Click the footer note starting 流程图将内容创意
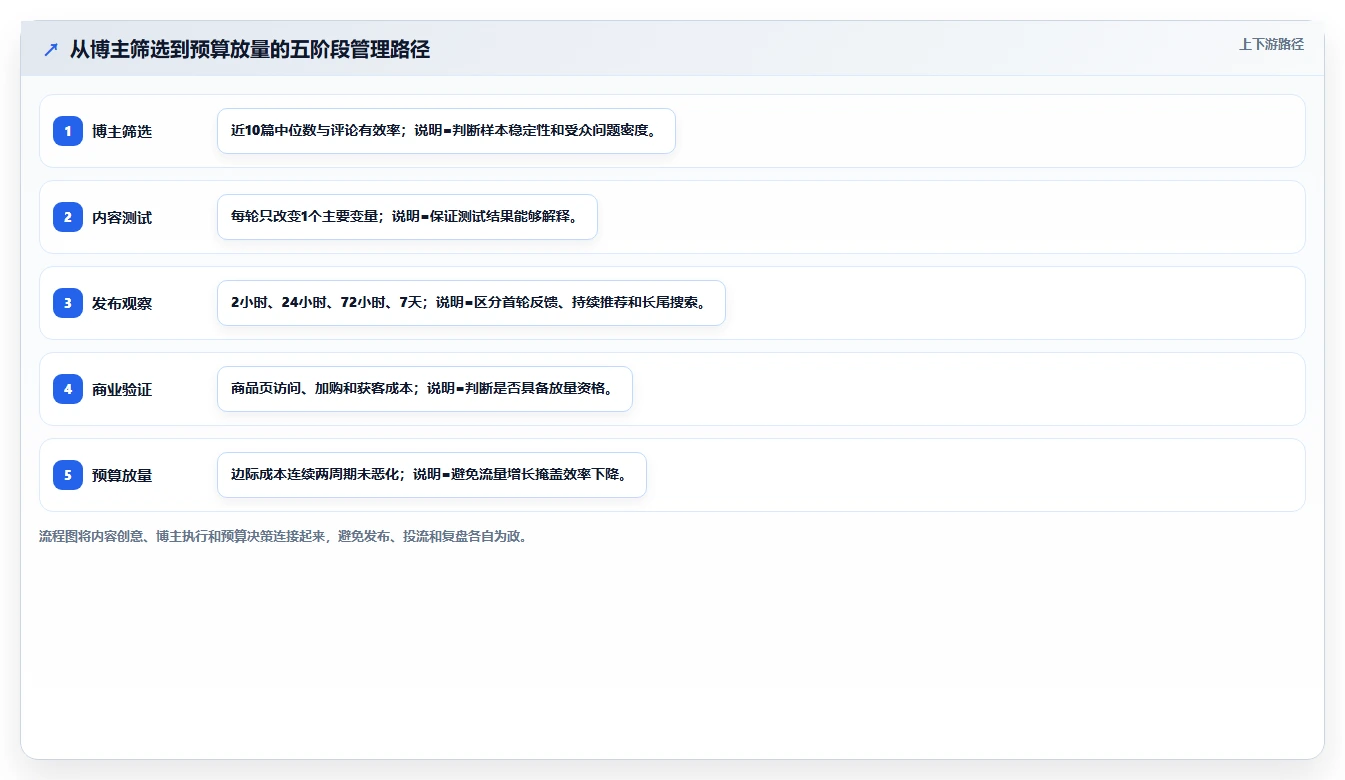The image size is (1345, 780). [286, 537]
